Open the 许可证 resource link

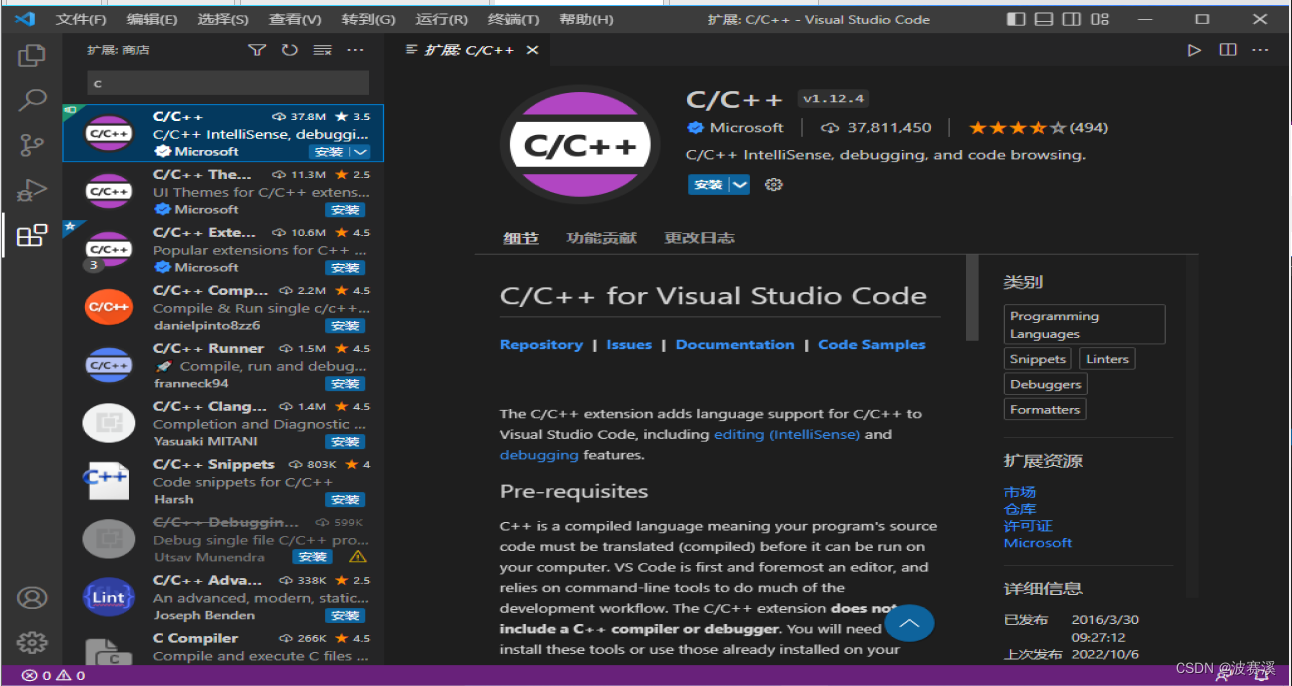[x=1028, y=526]
